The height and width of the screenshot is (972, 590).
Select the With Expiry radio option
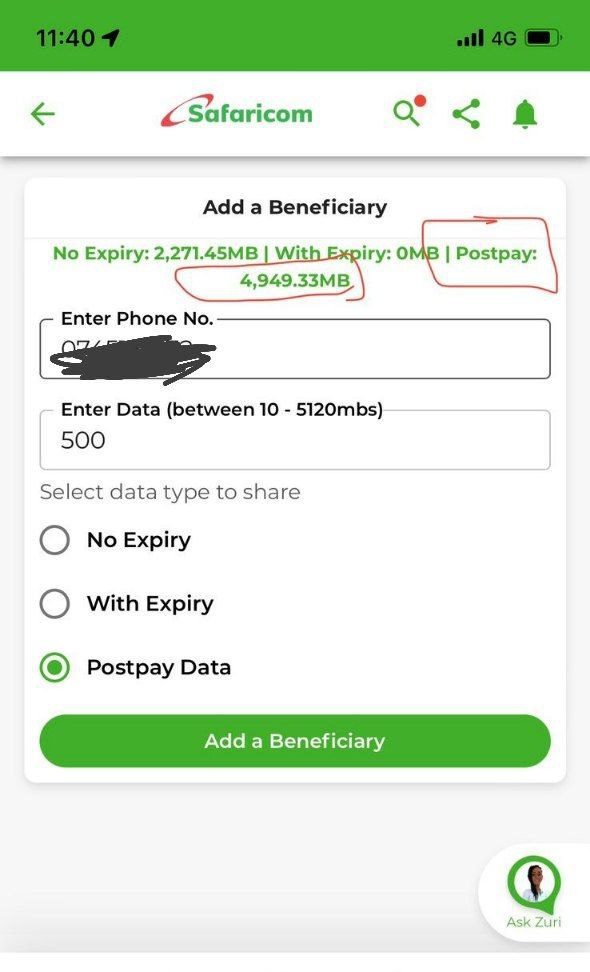click(x=55, y=604)
